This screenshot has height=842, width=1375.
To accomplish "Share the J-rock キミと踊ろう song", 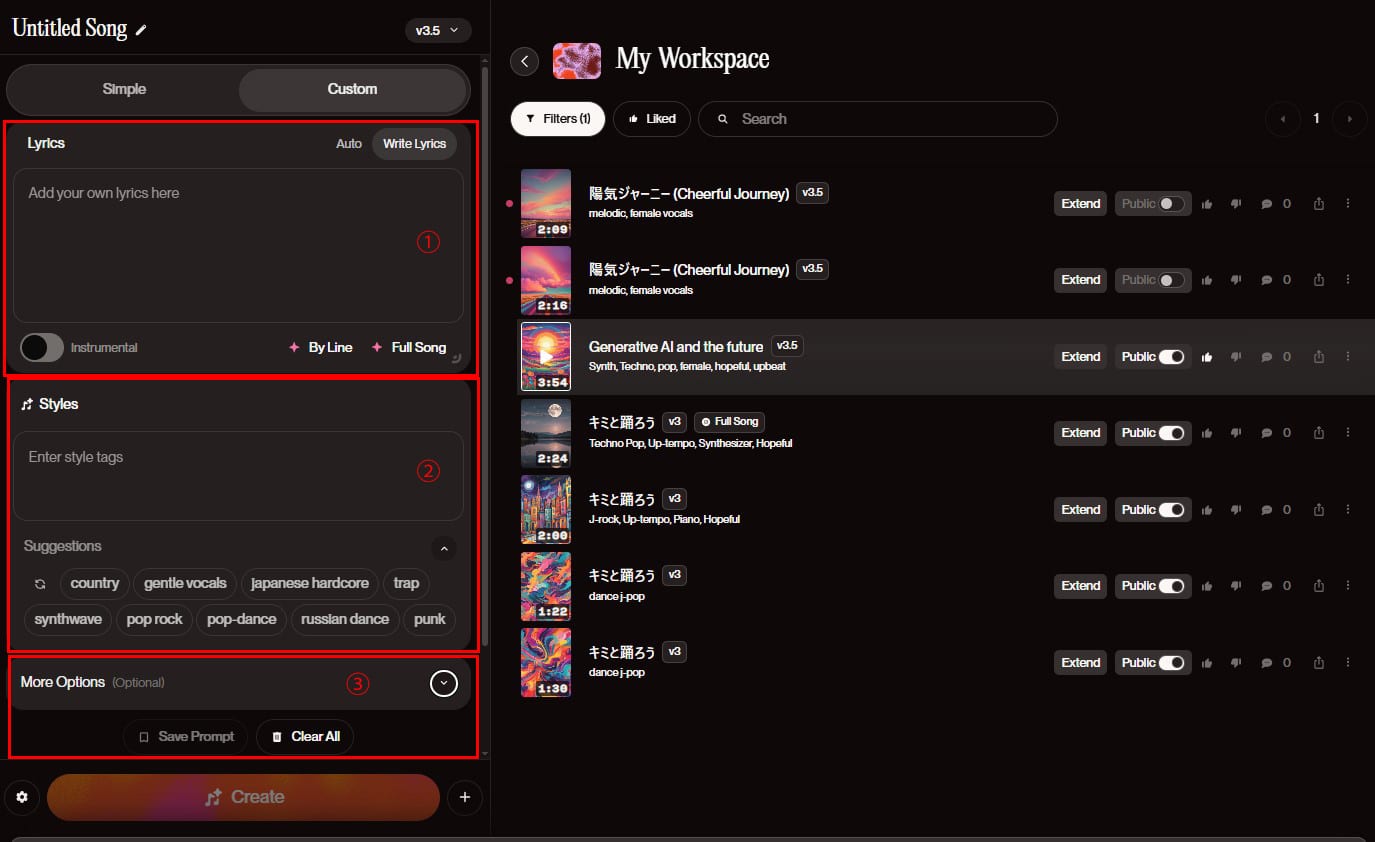I will [x=1319, y=510].
